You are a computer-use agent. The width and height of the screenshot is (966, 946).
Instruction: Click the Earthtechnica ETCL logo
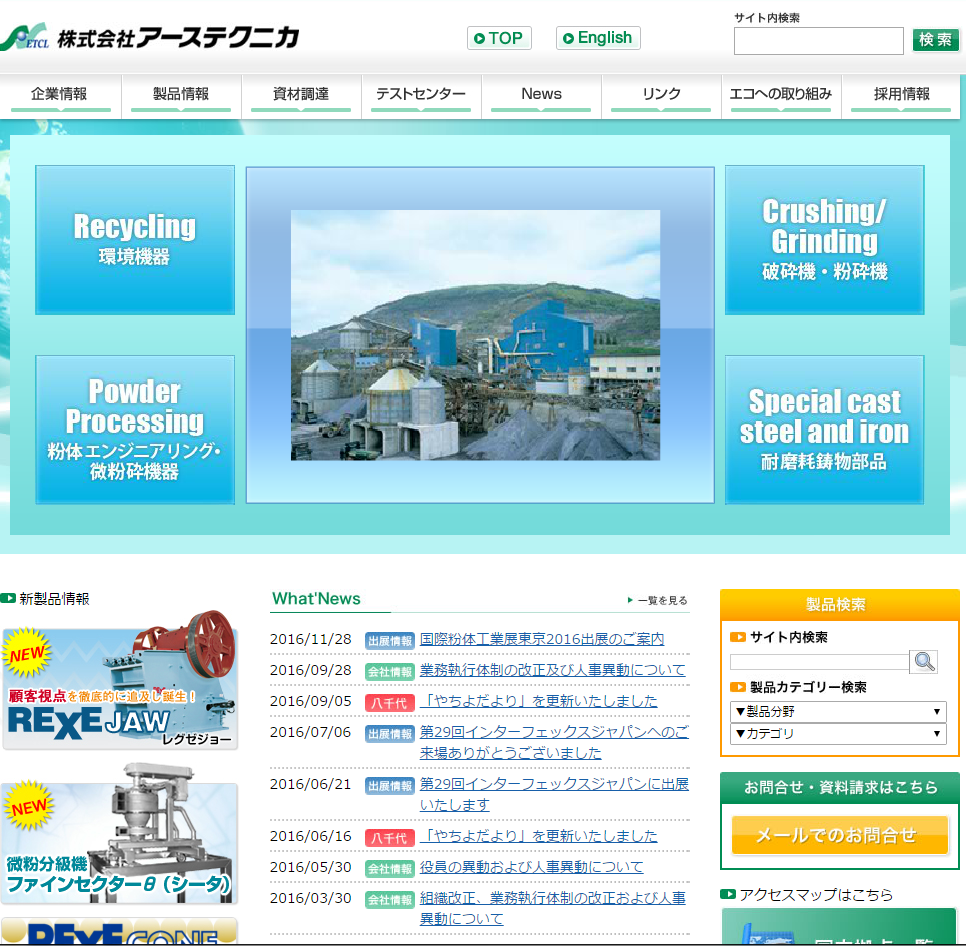click(150, 38)
